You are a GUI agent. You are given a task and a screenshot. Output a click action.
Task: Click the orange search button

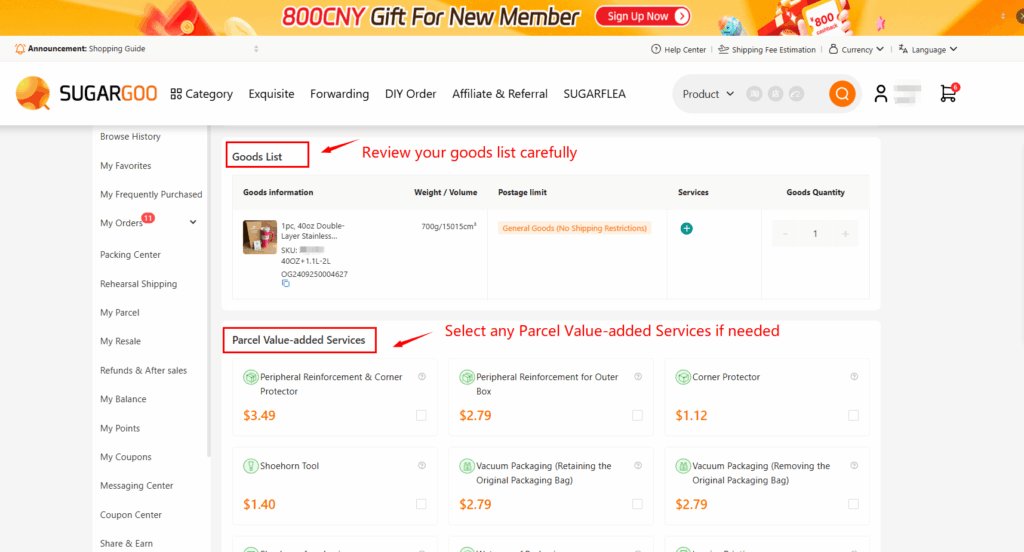pyautogui.click(x=842, y=94)
